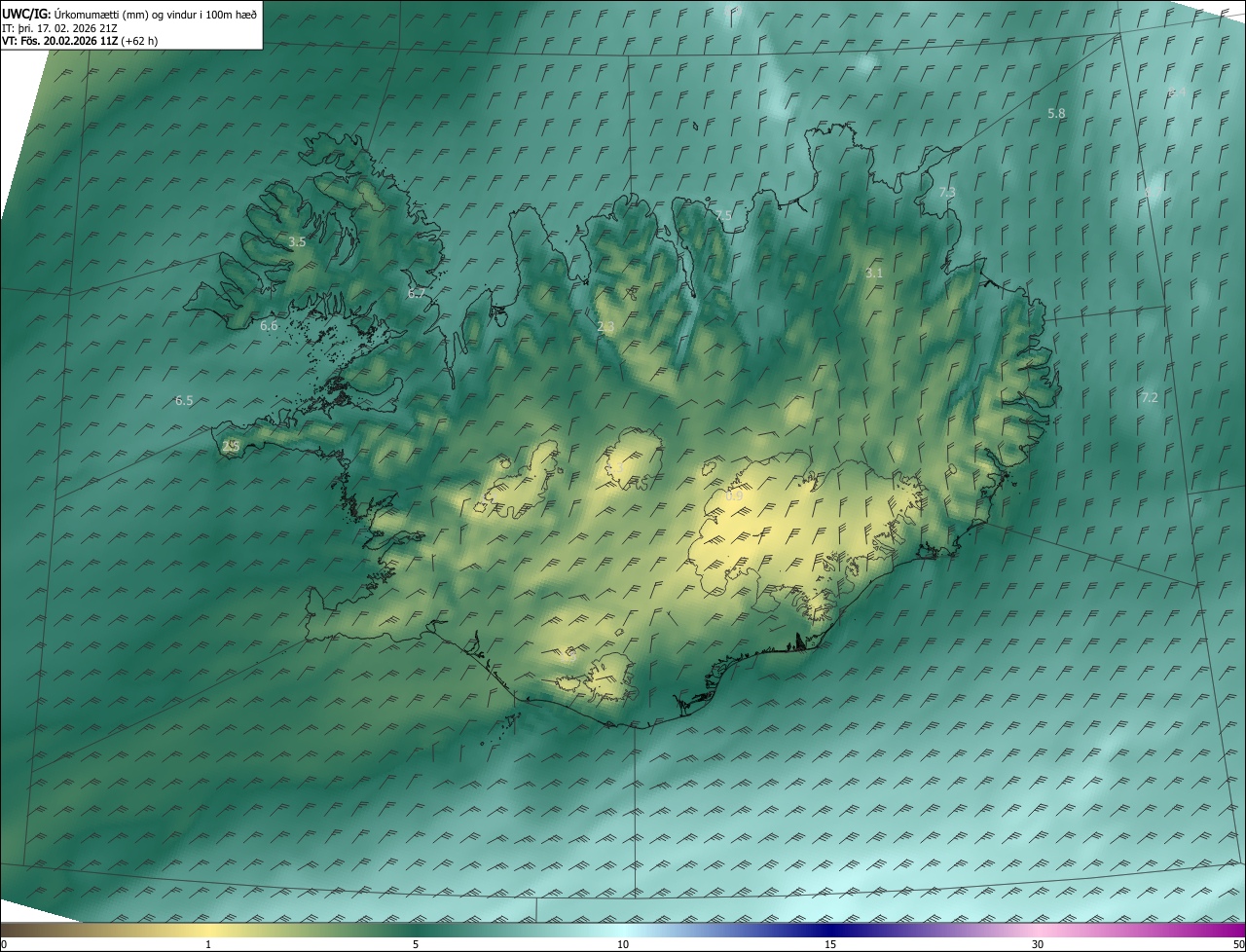Pick the dark navy color at scale value 15
This screenshot has width=1246, height=952.
(830, 930)
